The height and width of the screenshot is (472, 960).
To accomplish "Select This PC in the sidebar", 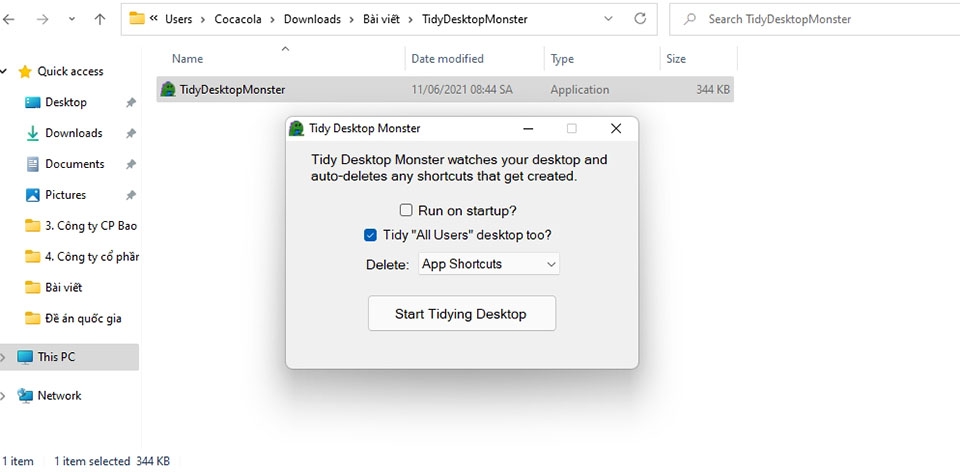I will (x=56, y=357).
